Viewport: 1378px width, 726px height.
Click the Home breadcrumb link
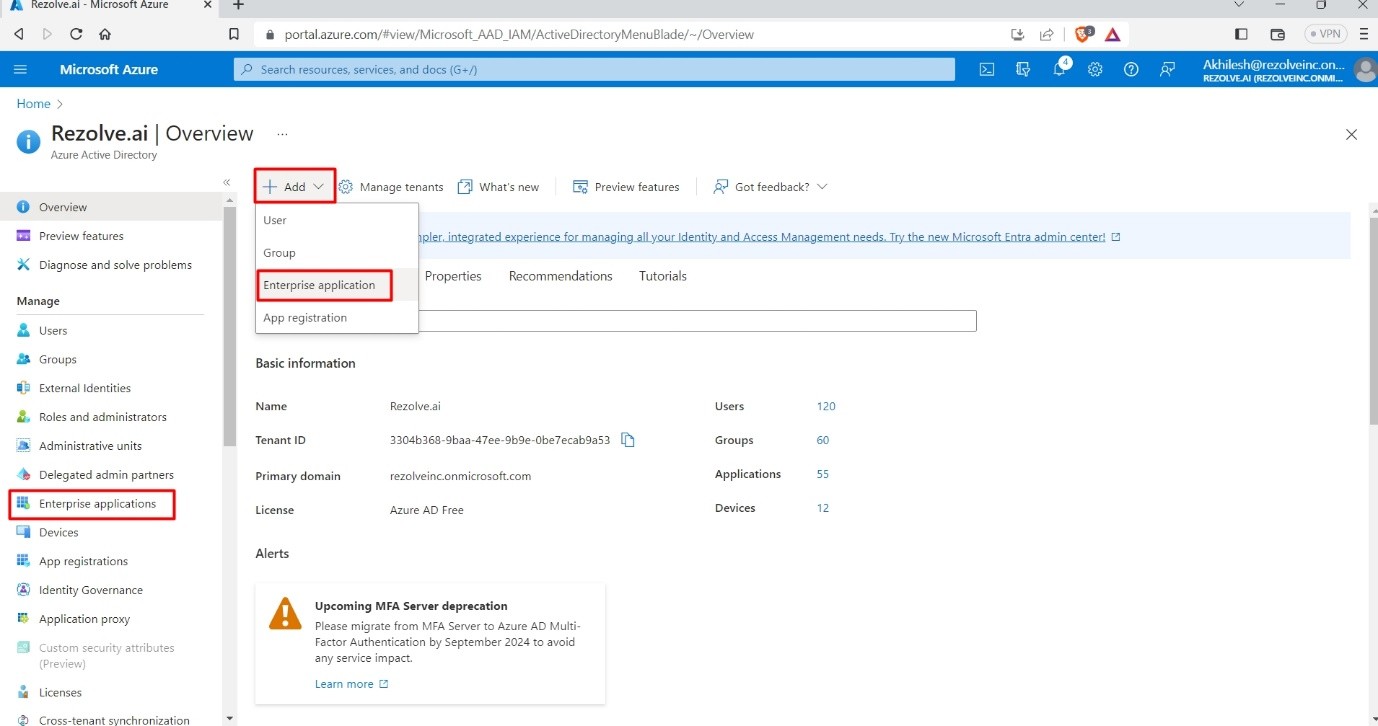pyautogui.click(x=33, y=104)
